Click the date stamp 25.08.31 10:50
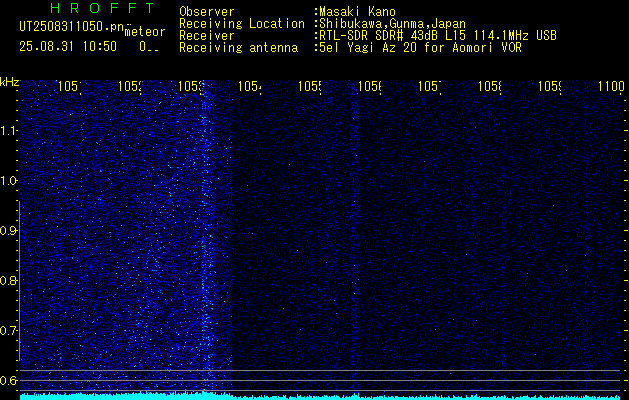The height and width of the screenshot is (400, 629). [68, 47]
